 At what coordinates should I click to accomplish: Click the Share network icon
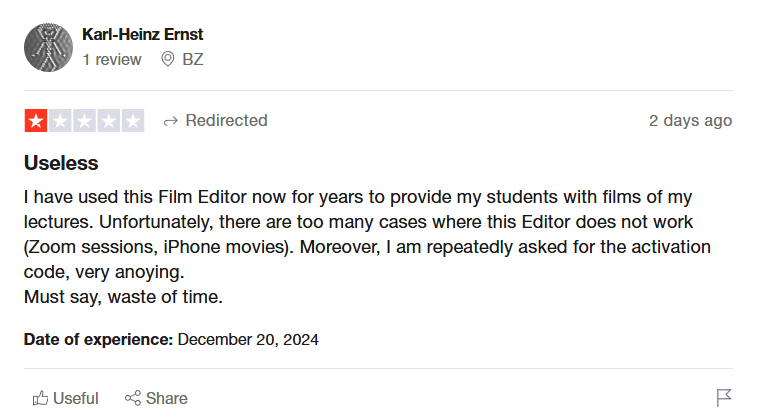pyautogui.click(x=132, y=398)
